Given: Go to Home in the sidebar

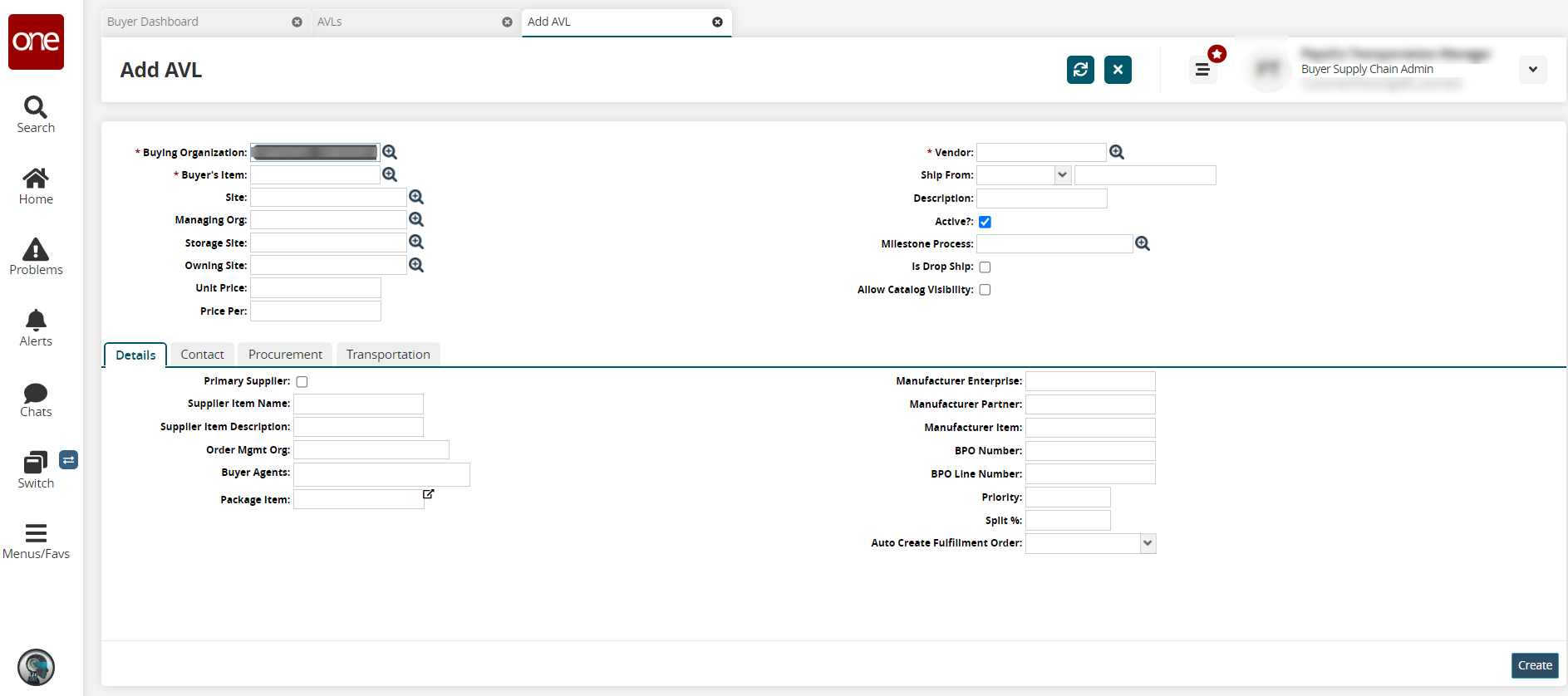Looking at the screenshot, I should pos(36,186).
